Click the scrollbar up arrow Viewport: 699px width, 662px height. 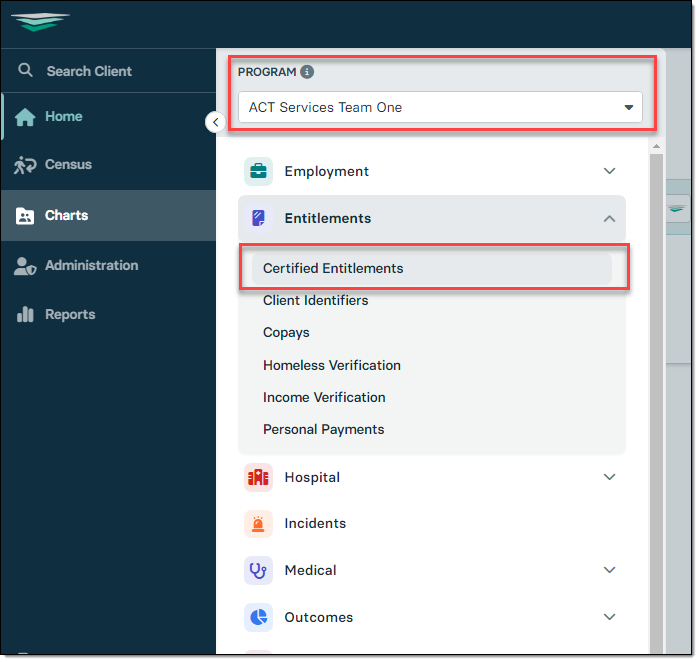[x=656, y=146]
